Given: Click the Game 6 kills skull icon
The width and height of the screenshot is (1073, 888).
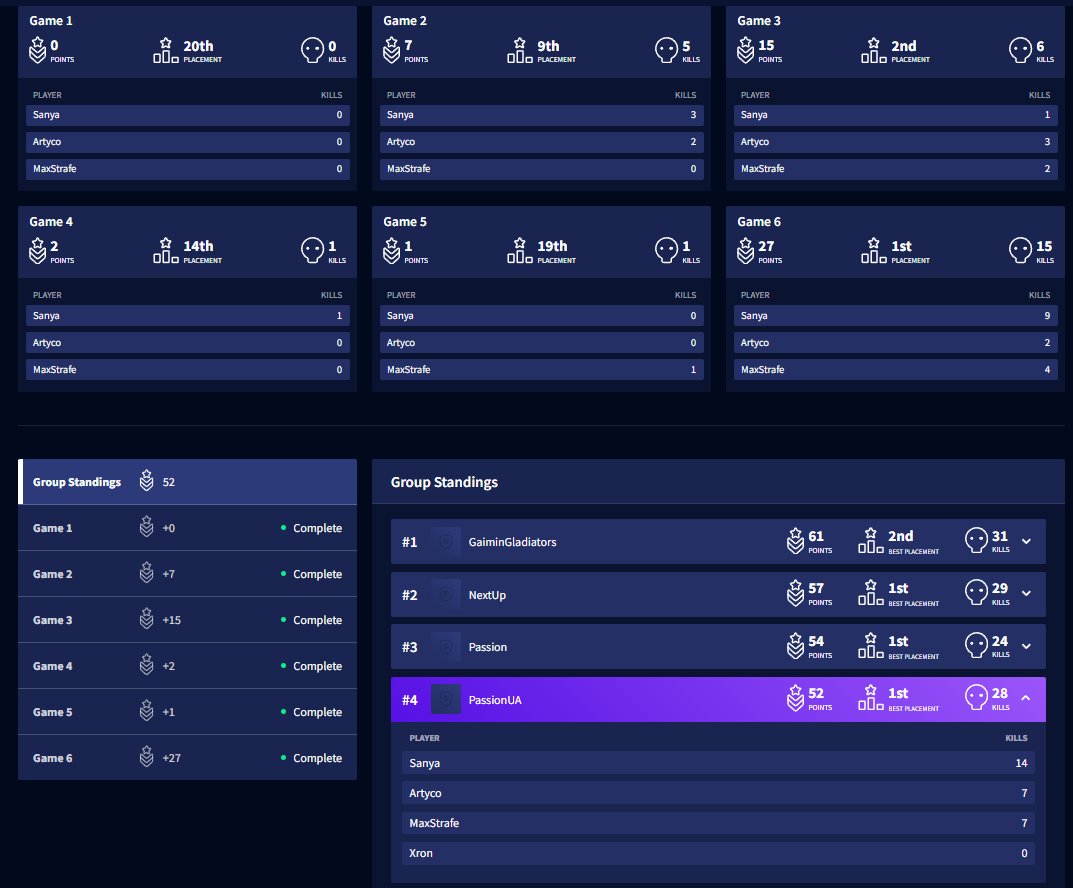Looking at the screenshot, I should 1020,250.
